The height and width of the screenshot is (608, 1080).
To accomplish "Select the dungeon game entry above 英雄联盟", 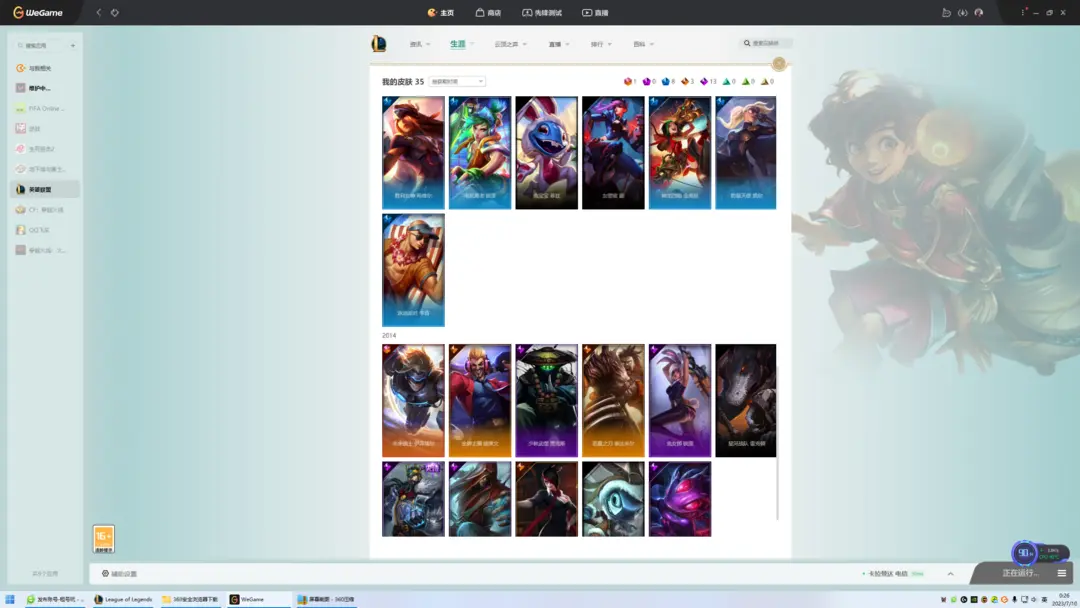I will click(x=45, y=169).
